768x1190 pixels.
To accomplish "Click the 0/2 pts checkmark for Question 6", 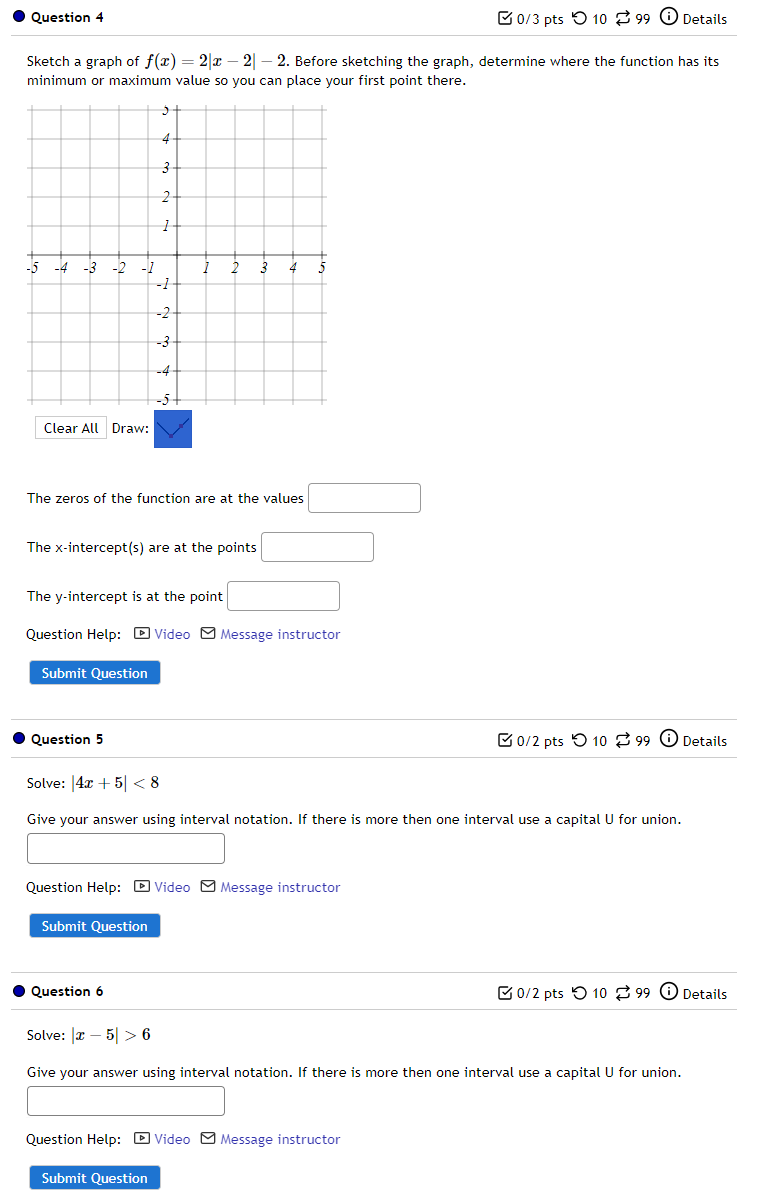I will point(503,993).
